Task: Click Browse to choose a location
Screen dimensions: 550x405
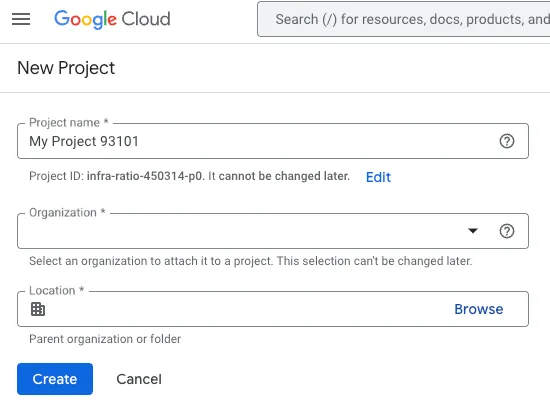Action: click(x=479, y=309)
